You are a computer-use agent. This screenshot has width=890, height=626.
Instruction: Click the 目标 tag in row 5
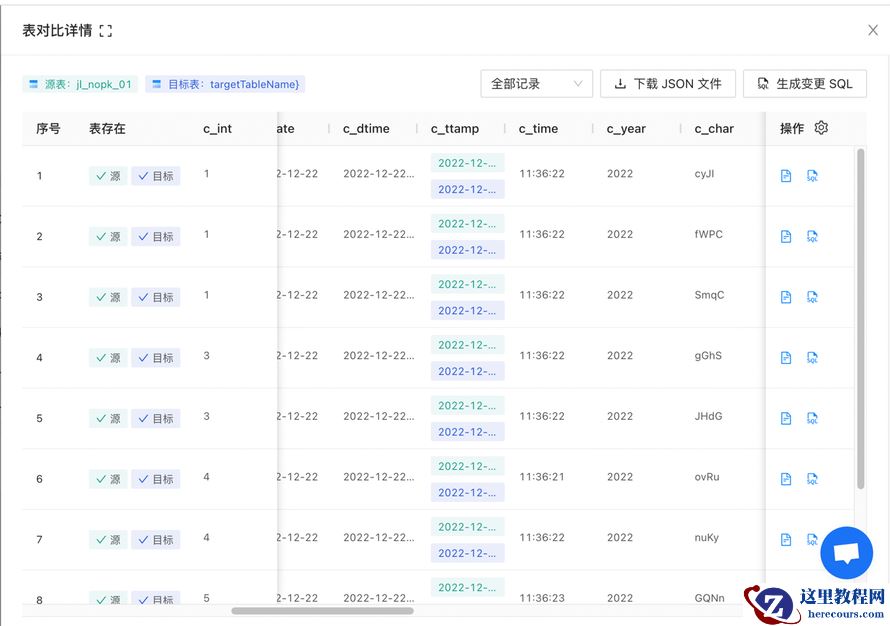tap(156, 419)
